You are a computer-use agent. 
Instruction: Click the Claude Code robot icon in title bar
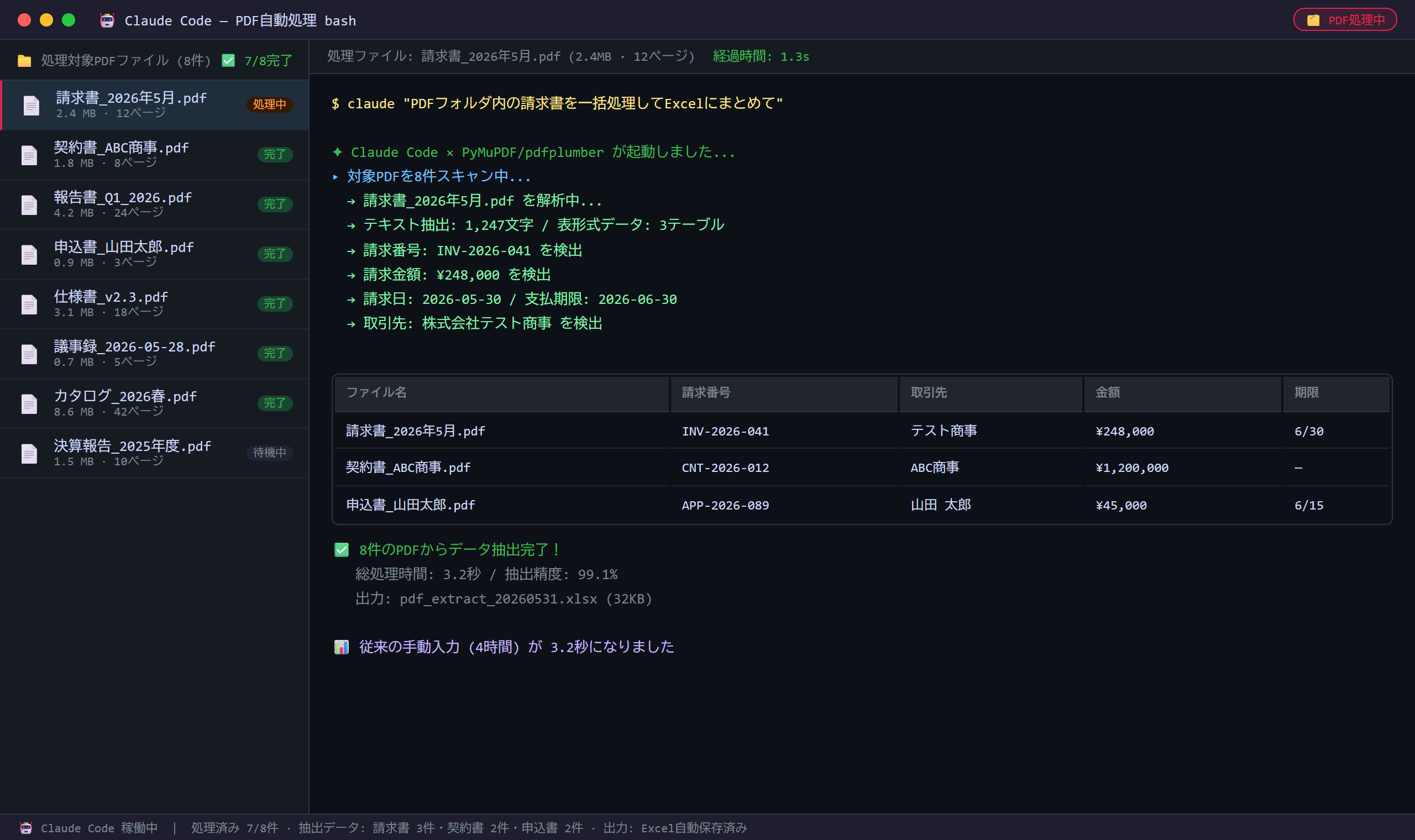[x=107, y=20]
